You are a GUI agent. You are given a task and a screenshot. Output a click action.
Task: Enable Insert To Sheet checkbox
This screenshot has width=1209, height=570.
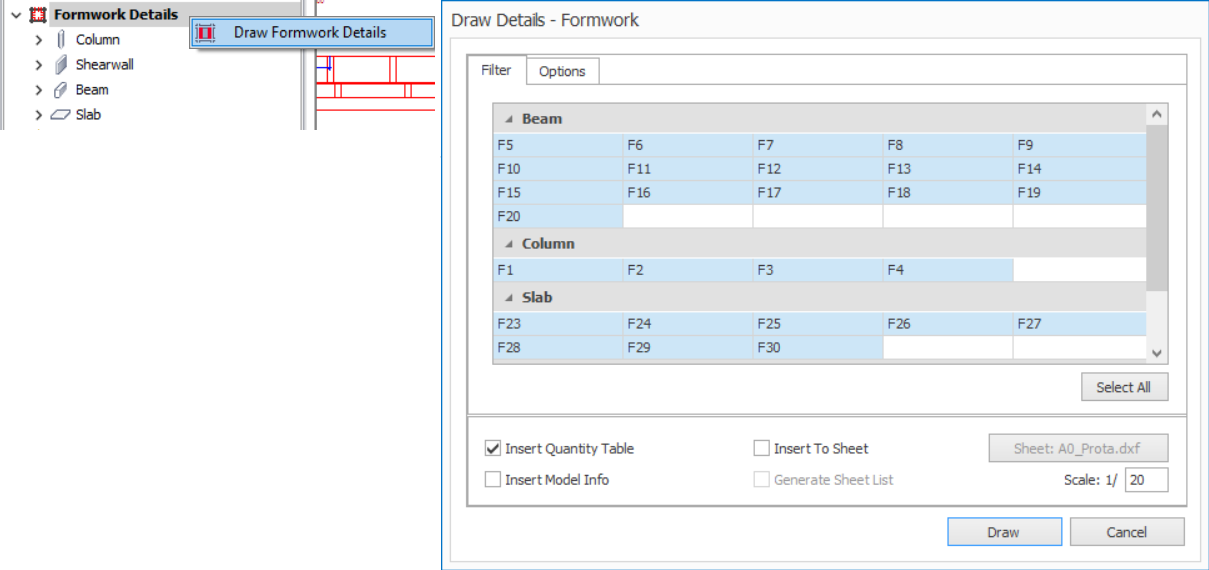pyautogui.click(x=762, y=449)
